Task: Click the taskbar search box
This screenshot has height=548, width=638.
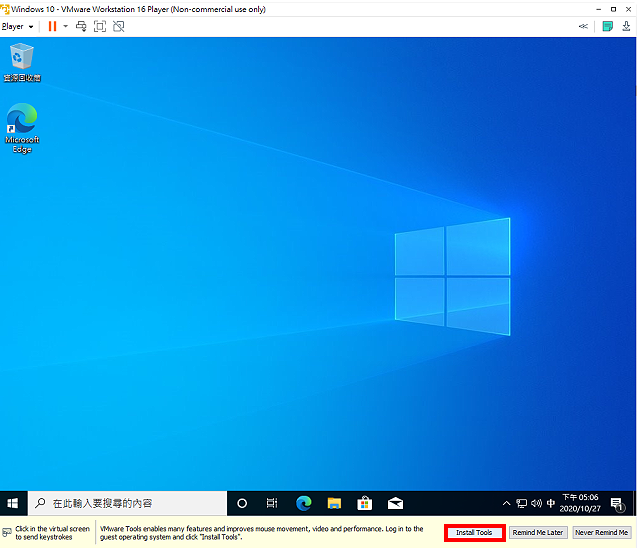Action: tap(127, 503)
